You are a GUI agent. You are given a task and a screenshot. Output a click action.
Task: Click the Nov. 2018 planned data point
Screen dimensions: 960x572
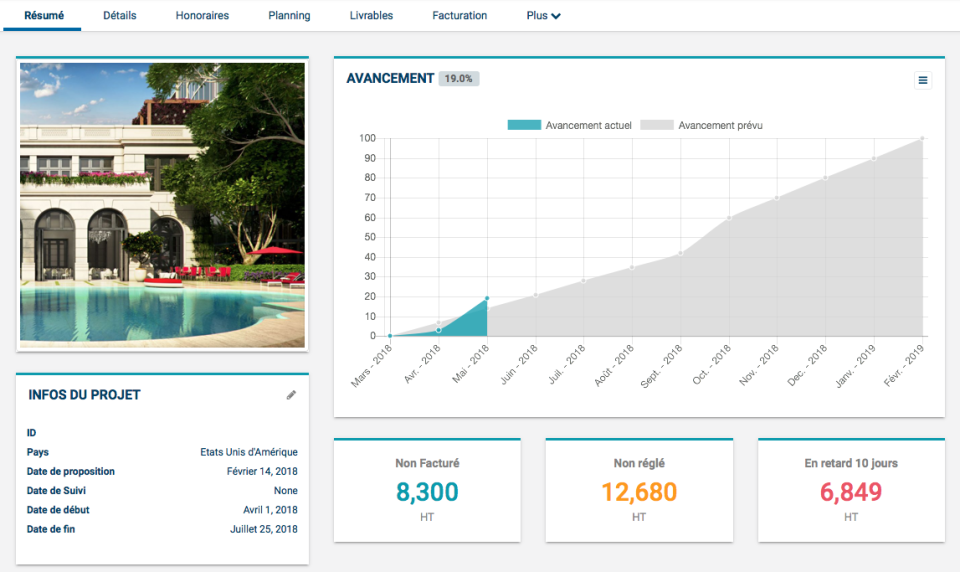point(777,198)
